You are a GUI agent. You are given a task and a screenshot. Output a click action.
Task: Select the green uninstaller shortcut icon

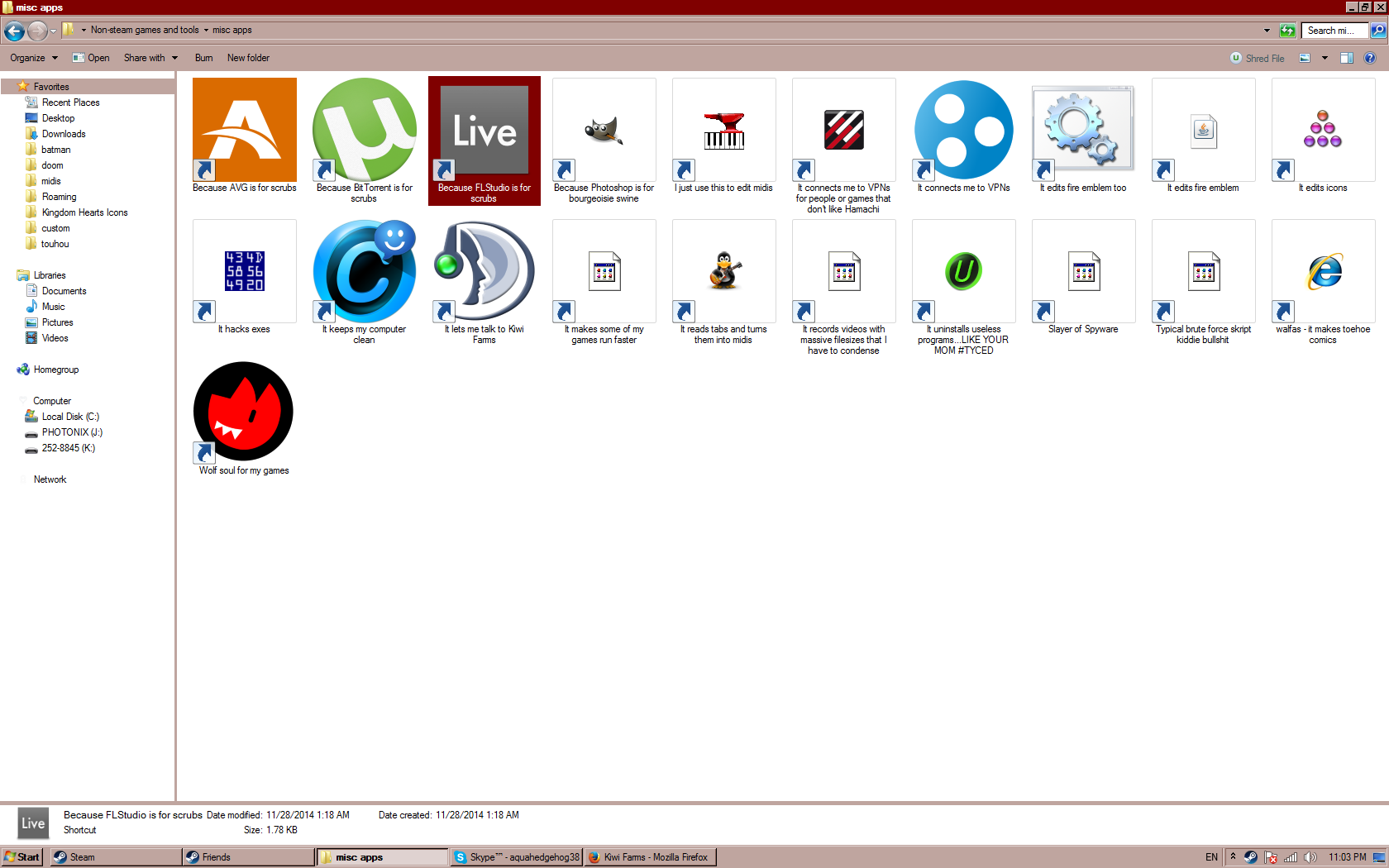(x=963, y=271)
